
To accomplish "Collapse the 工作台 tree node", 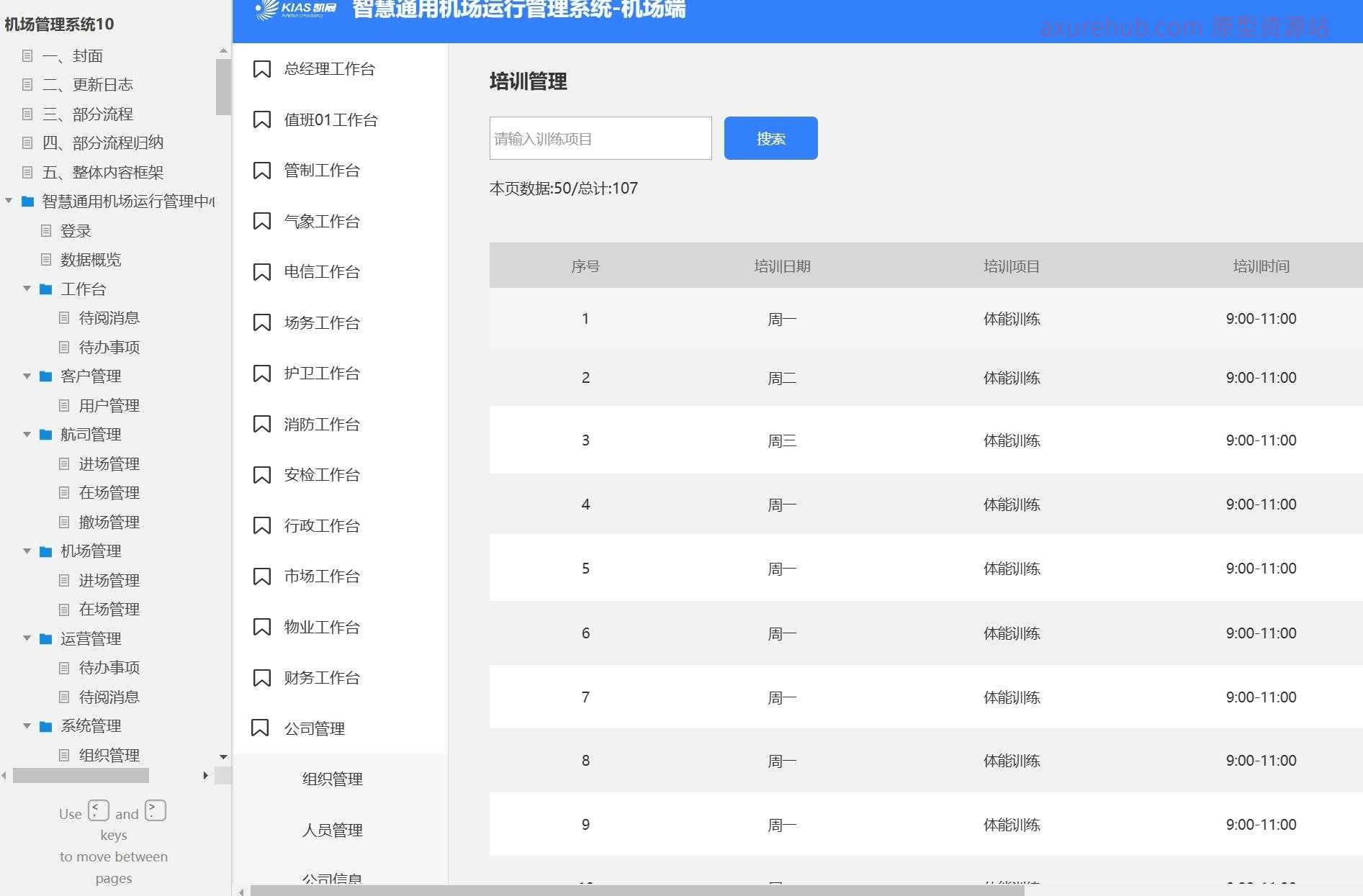I will (x=27, y=289).
